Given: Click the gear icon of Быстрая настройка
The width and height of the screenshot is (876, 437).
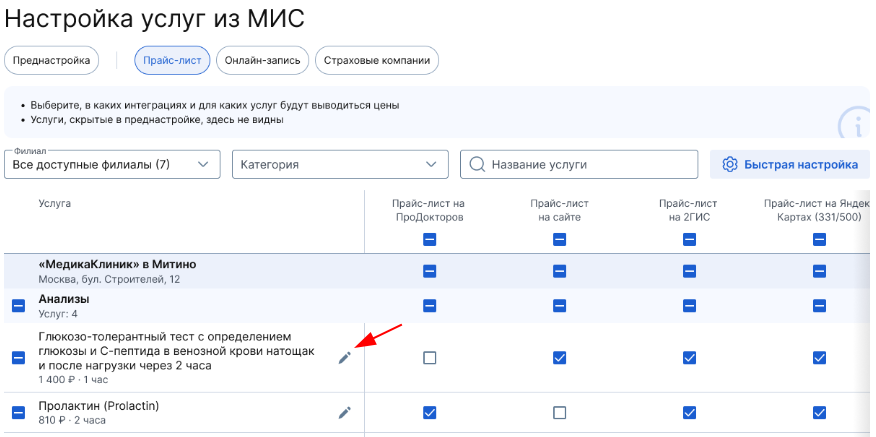Looking at the screenshot, I should tap(730, 165).
